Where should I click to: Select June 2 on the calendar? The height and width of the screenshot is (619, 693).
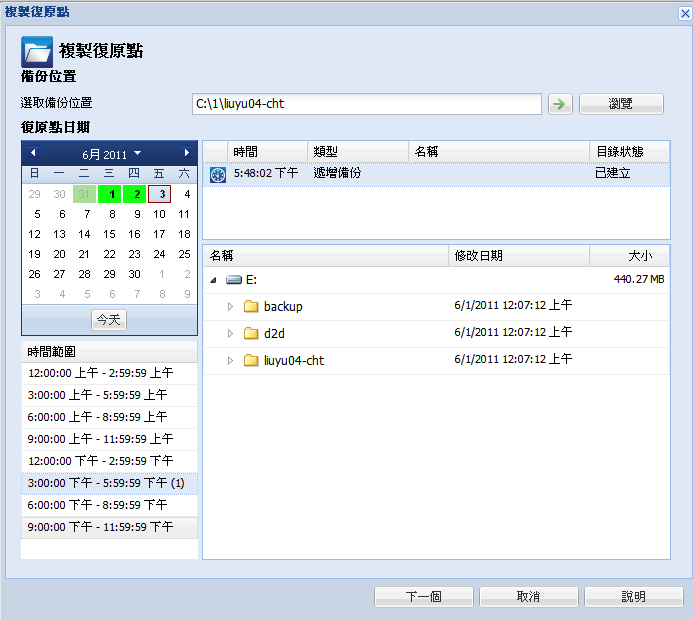coord(134,194)
